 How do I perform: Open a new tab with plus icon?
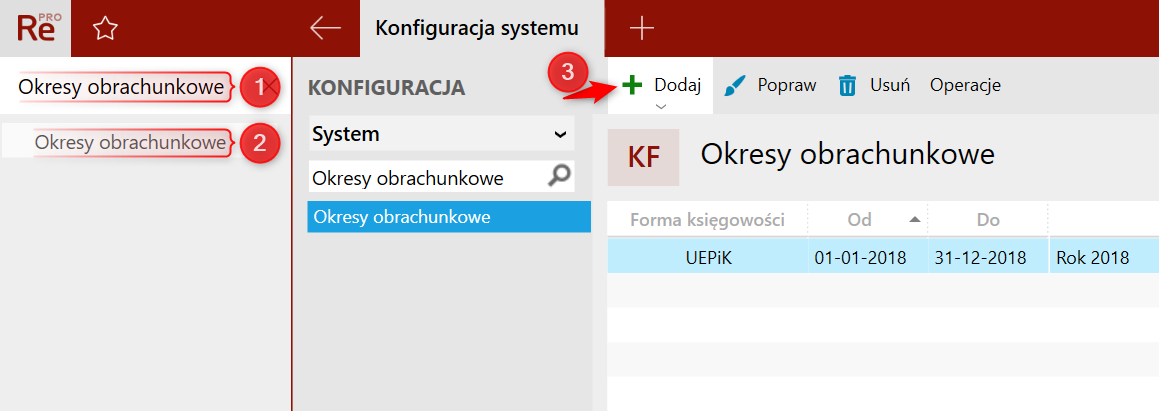pos(642,28)
